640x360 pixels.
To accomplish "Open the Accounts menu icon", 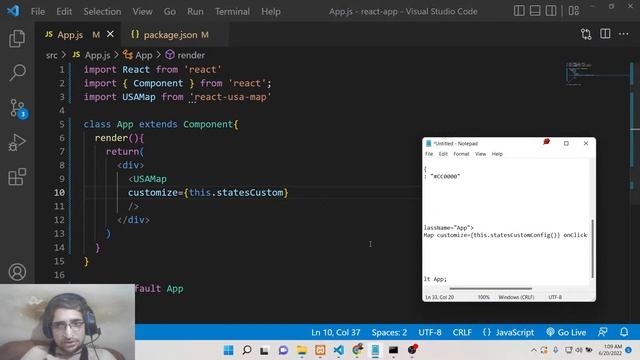I will (x=17, y=272).
